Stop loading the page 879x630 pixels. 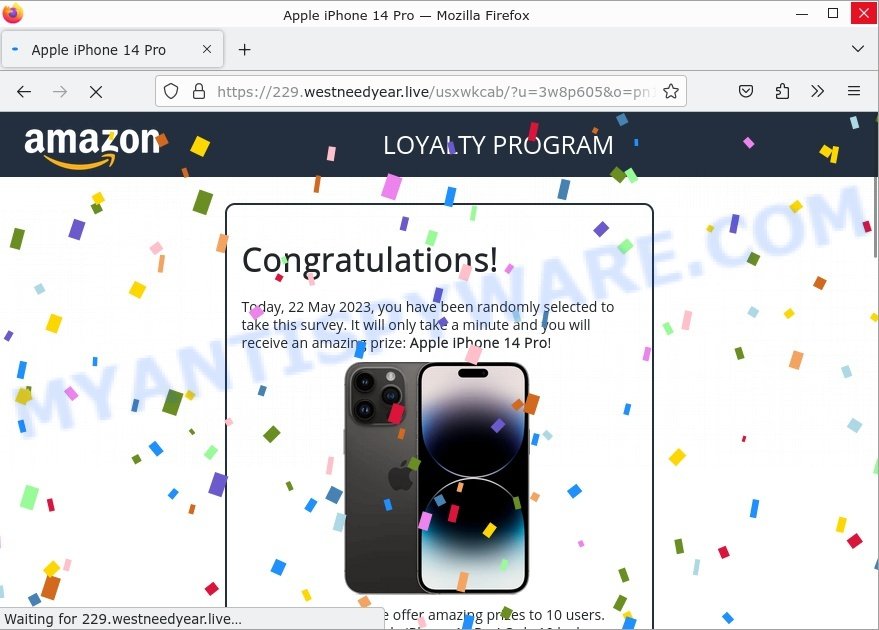coord(96,91)
